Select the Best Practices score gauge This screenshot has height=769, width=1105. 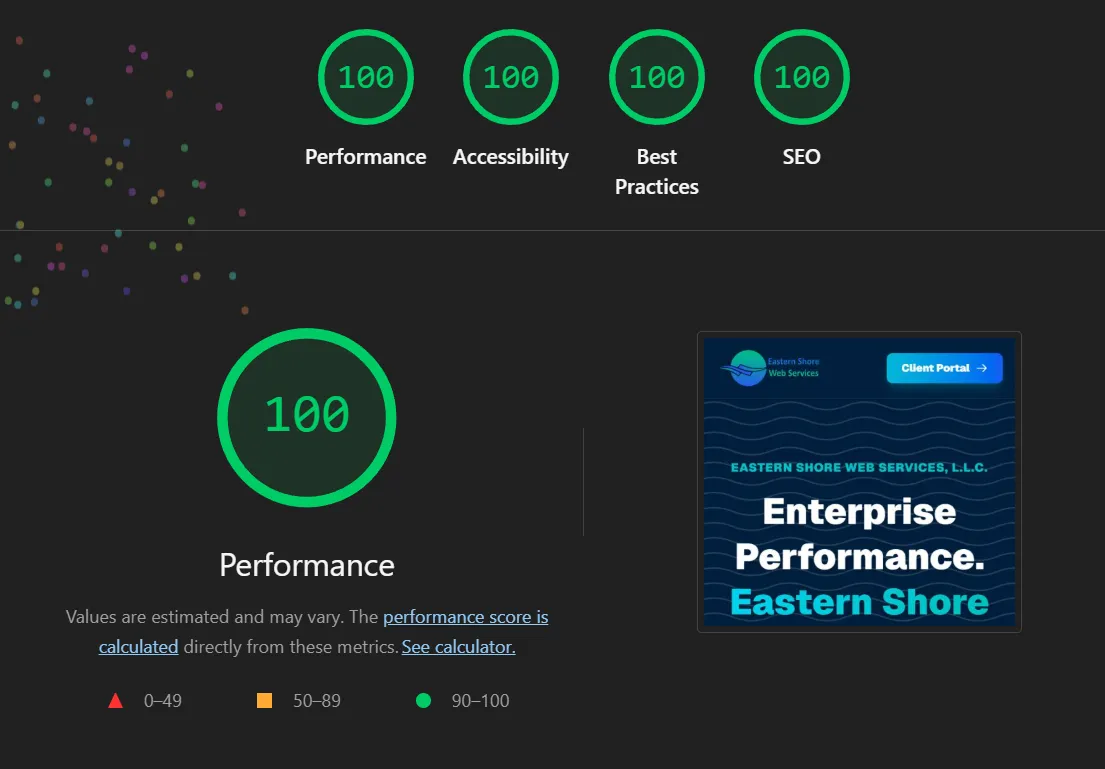click(656, 77)
